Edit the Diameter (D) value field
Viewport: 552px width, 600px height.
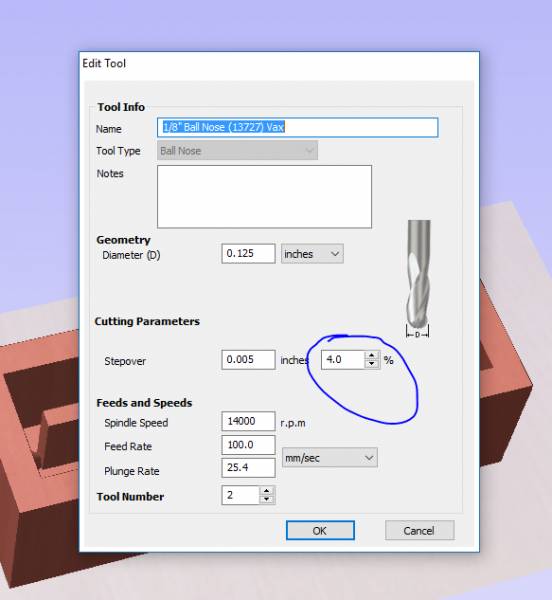(x=248, y=253)
